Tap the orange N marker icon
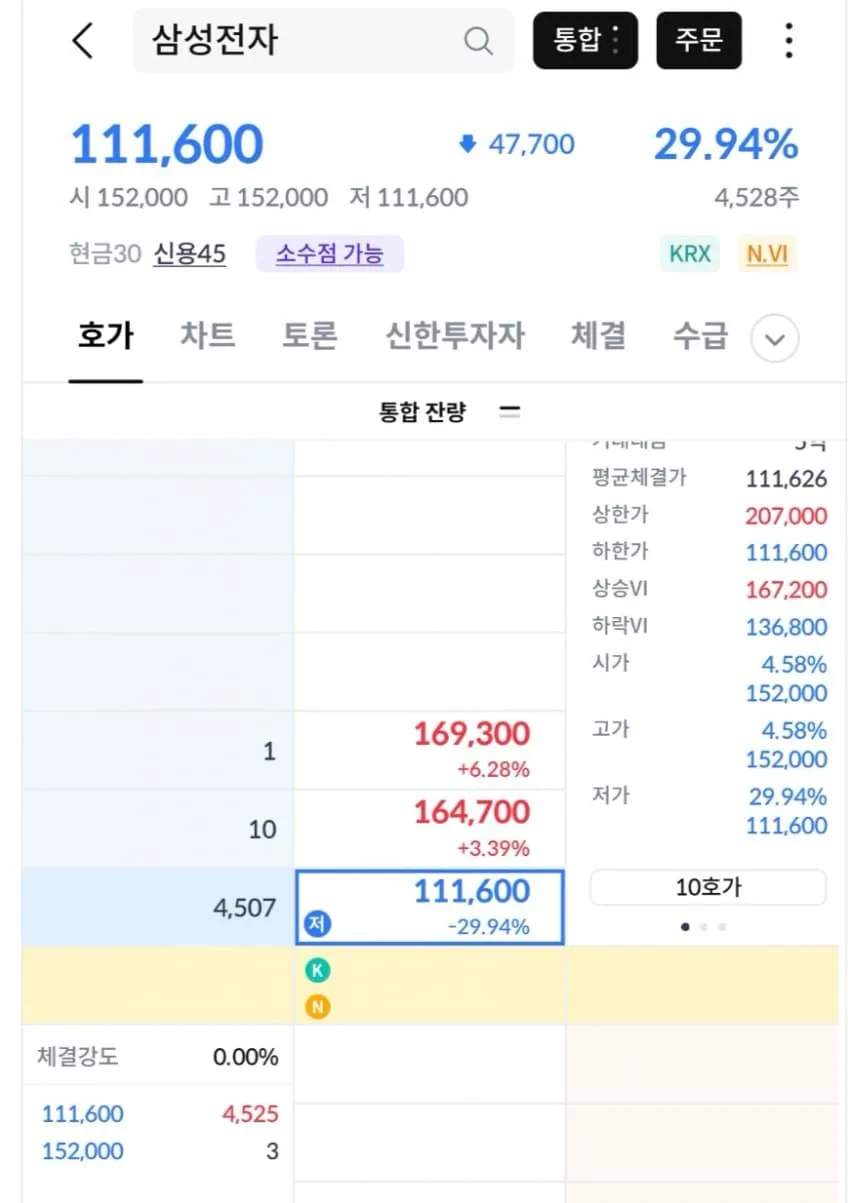850x1203 pixels. [x=318, y=1007]
